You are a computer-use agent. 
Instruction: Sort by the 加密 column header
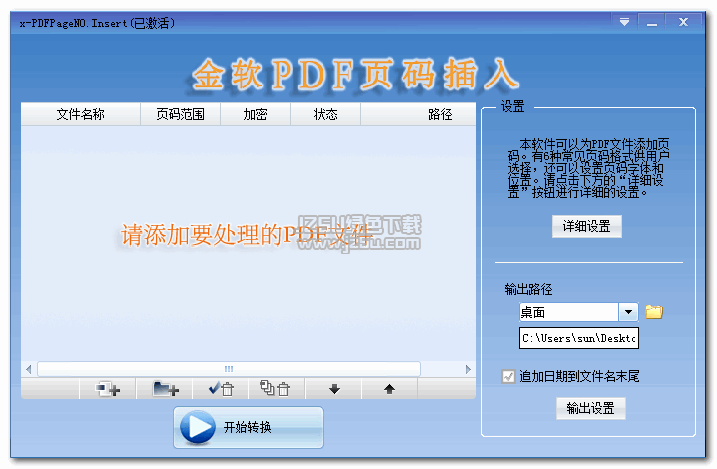click(x=255, y=114)
